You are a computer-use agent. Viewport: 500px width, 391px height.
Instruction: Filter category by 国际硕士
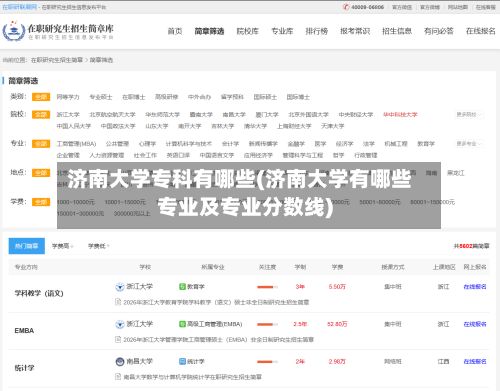tap(265, 97)
